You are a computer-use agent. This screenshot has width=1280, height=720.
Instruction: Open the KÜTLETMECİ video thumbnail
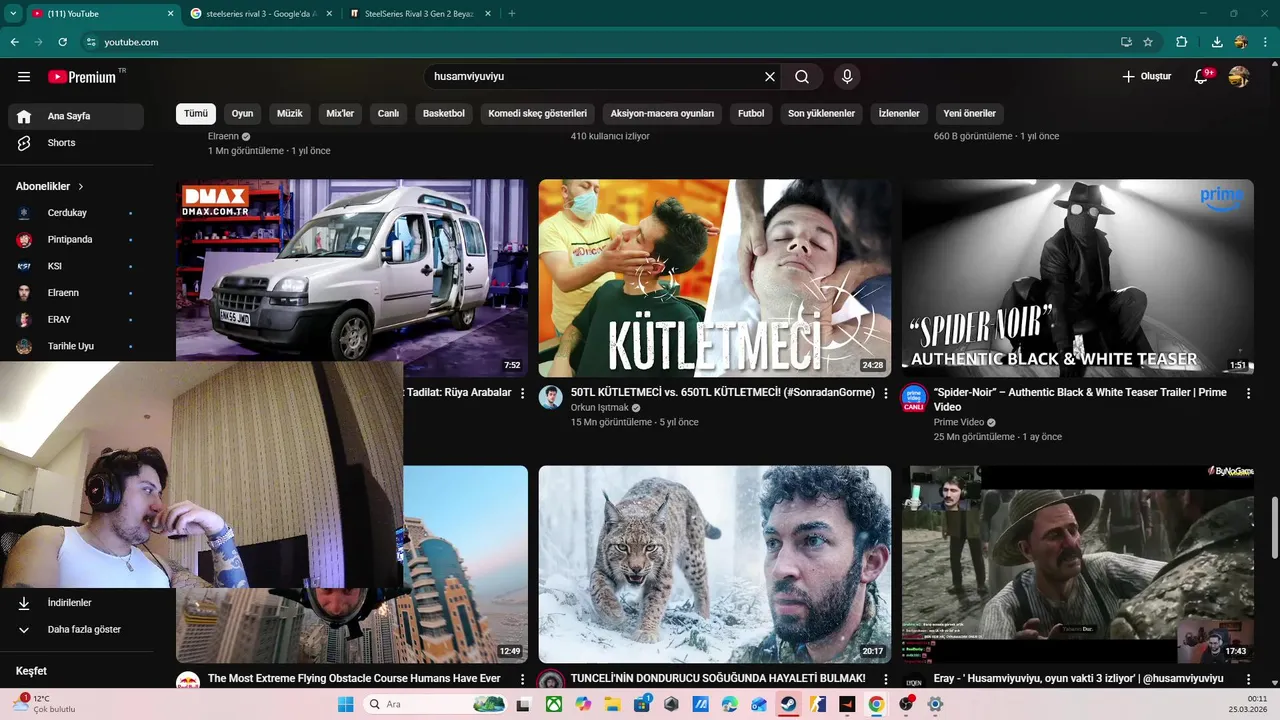coord(715,278)
